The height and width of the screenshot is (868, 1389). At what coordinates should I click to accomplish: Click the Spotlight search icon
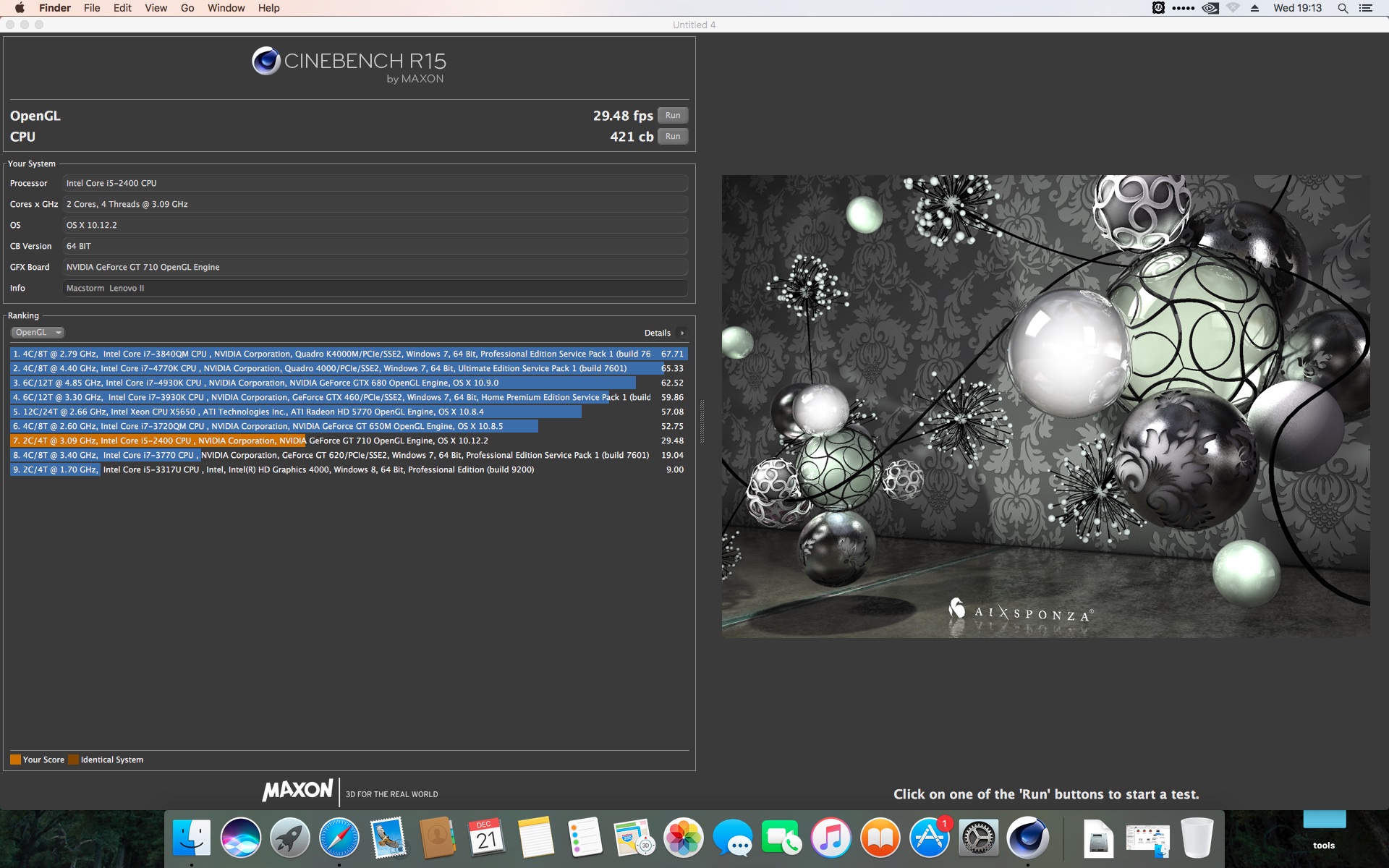pyautogui.click(x=1343, y=8)
